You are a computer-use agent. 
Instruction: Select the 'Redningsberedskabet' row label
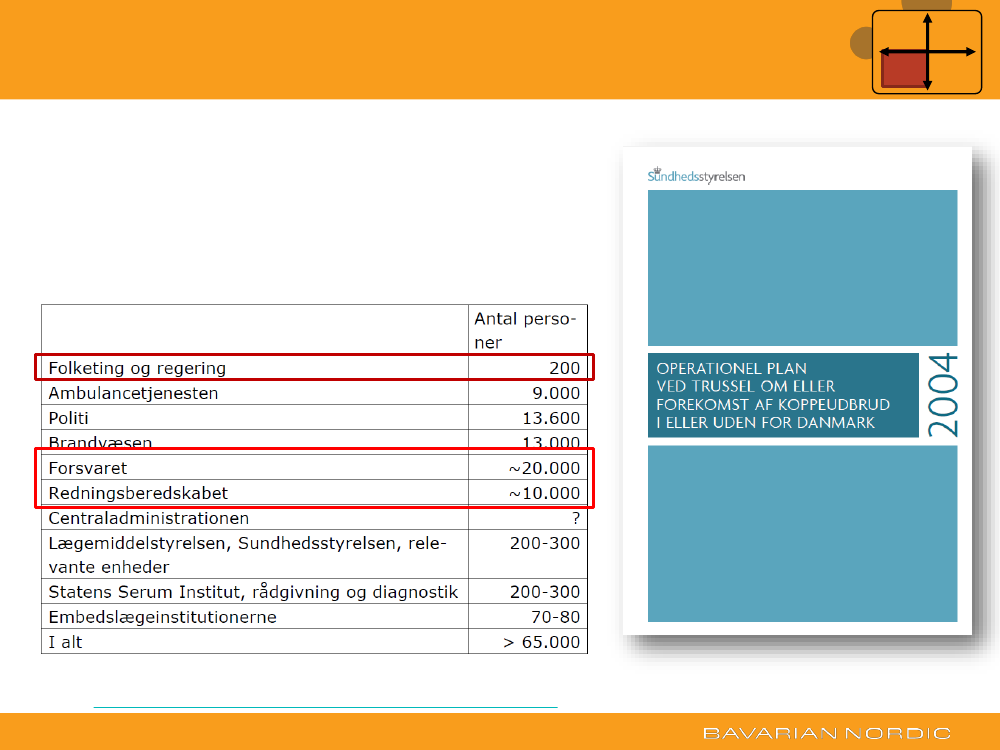tap(138, 493)
